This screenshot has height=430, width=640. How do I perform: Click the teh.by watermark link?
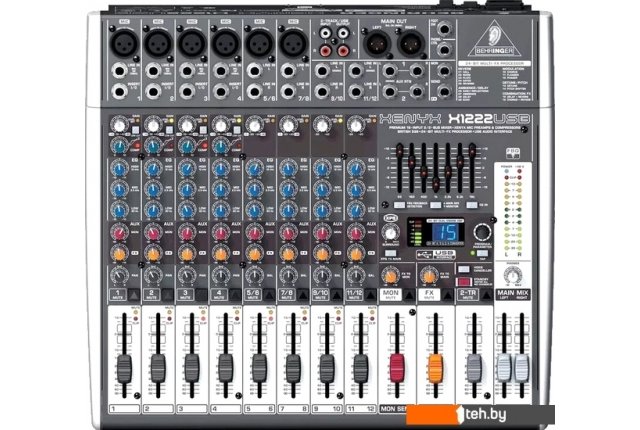[x=592, y=410]
